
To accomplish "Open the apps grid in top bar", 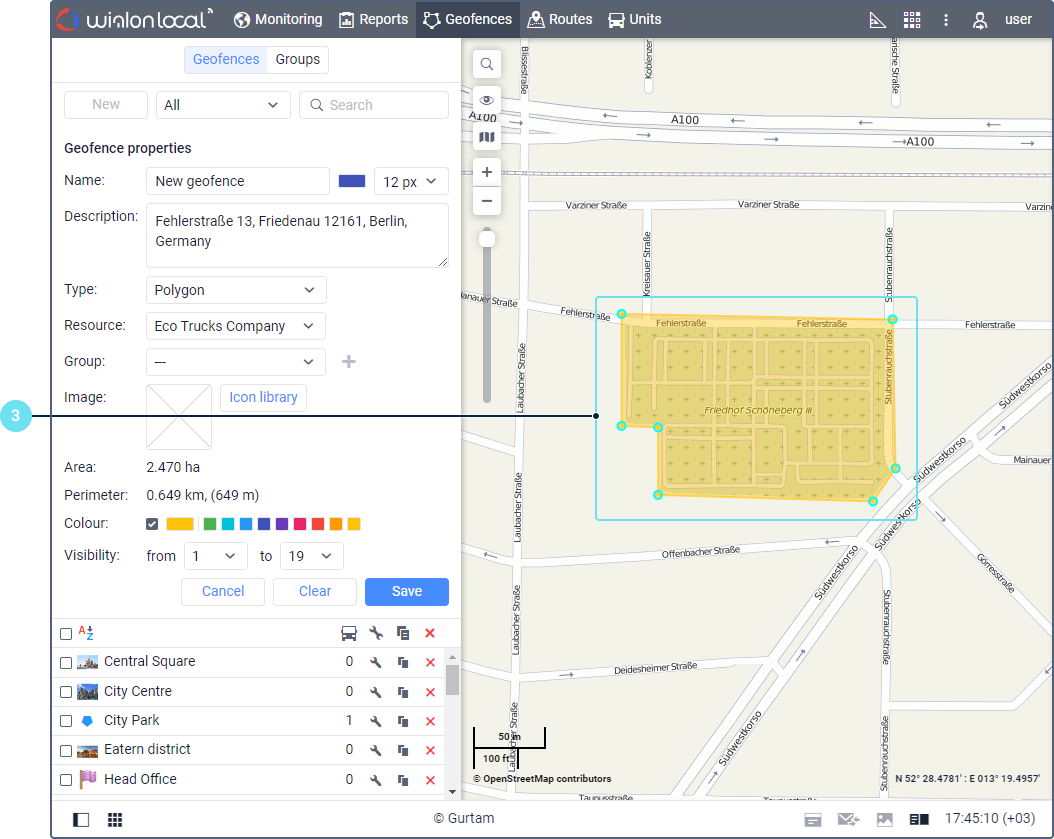I will (x=911, y=20).
